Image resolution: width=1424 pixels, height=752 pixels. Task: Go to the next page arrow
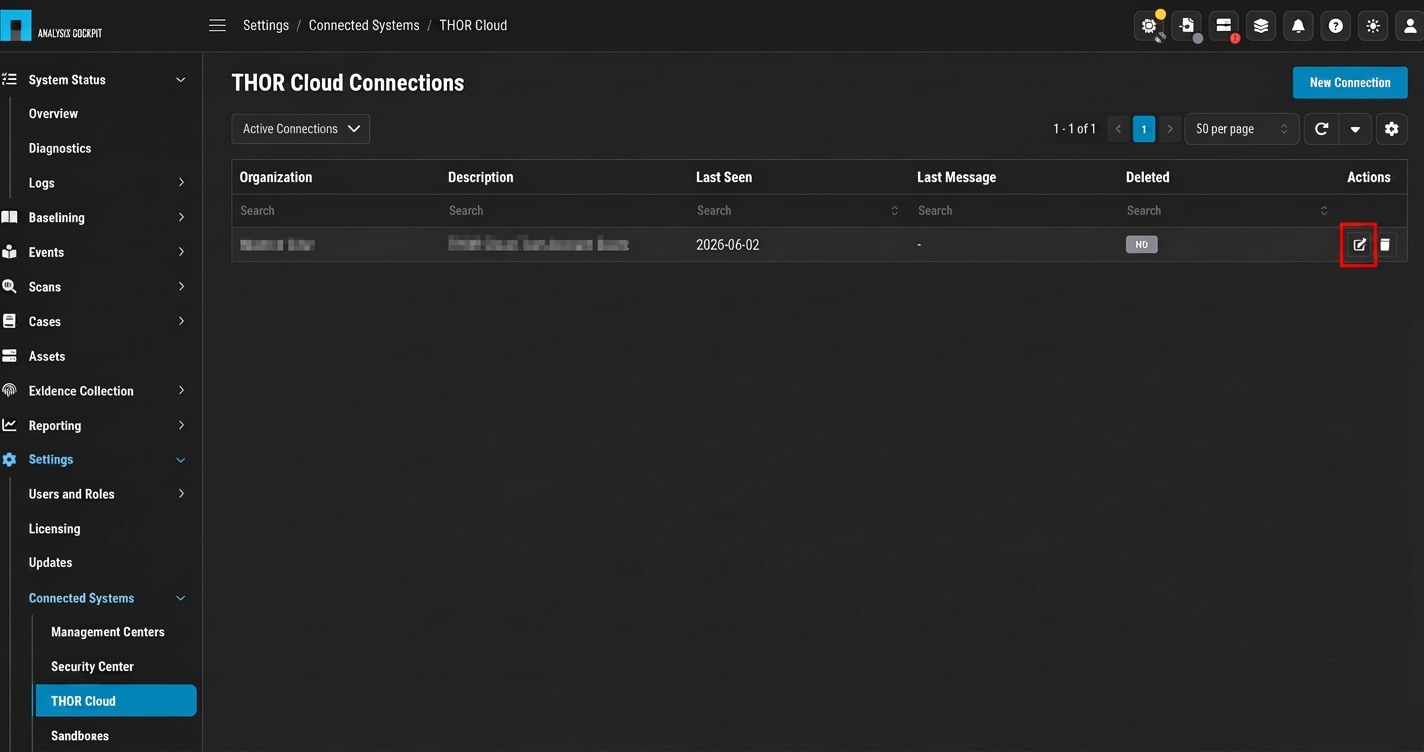tap(1170, 129)
